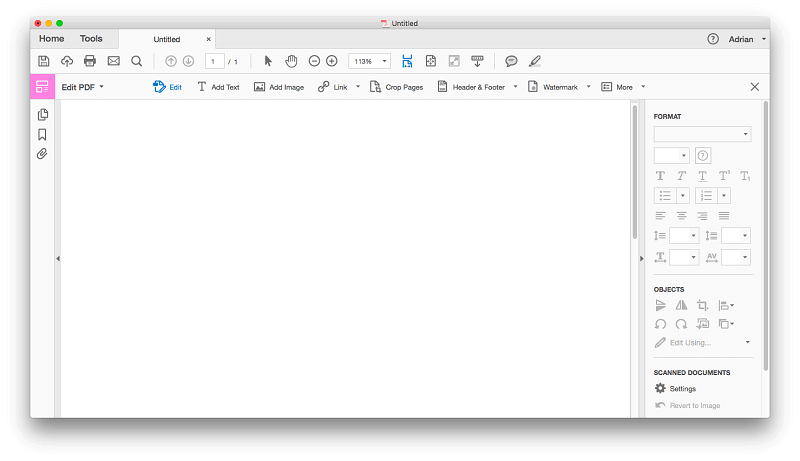Open Help question mark near Adrian

[x=713, y=39]
